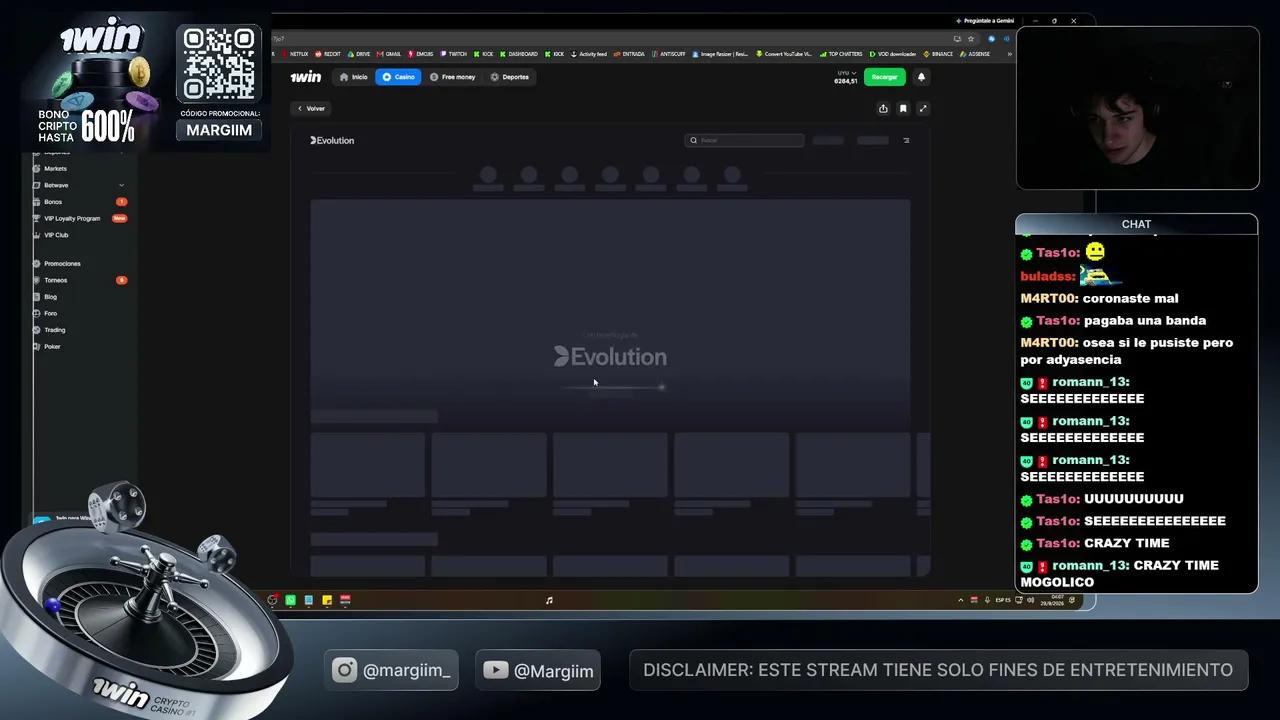Open the Free money tab

click(452, 77)
